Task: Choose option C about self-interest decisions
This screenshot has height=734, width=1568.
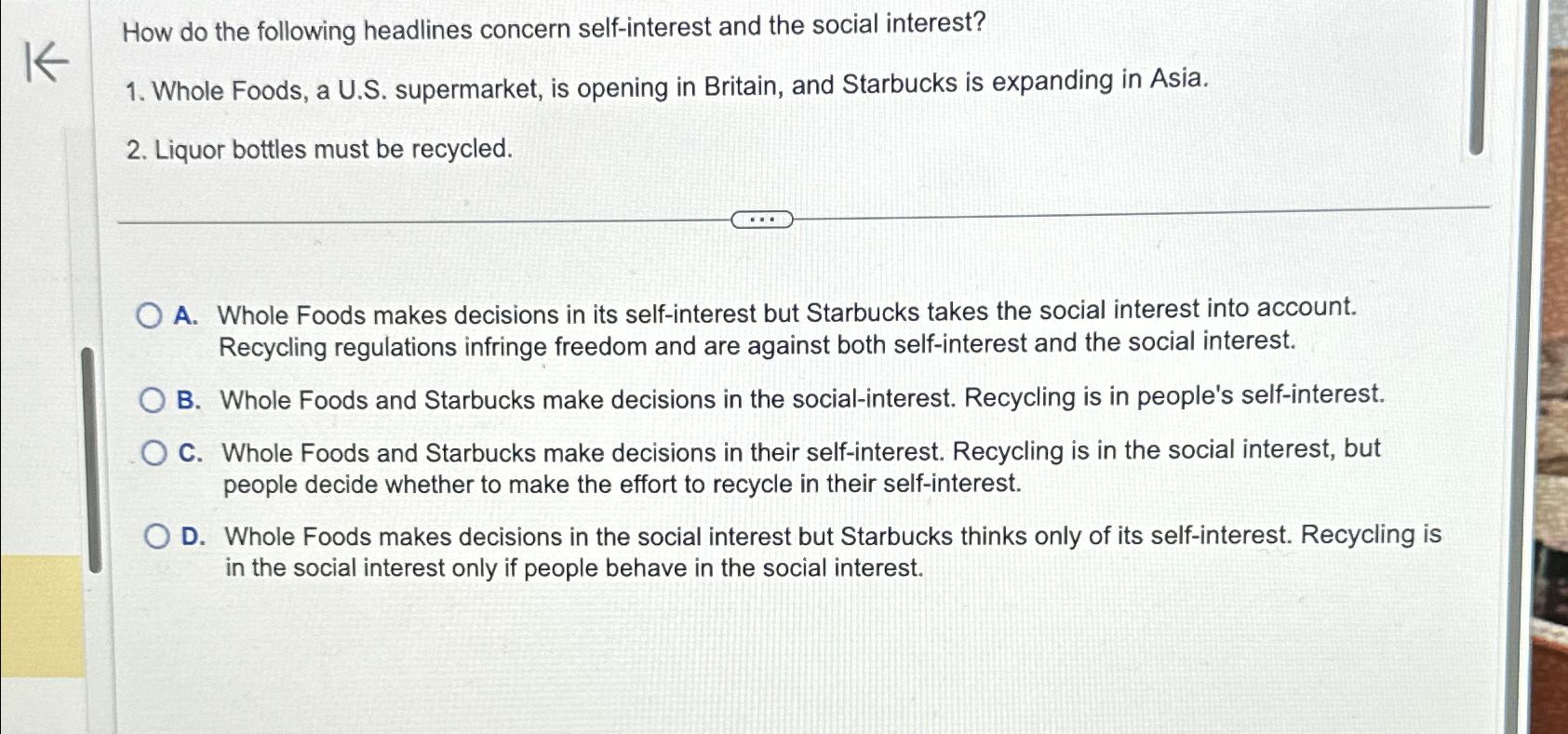Action: [x=154, y=453]
